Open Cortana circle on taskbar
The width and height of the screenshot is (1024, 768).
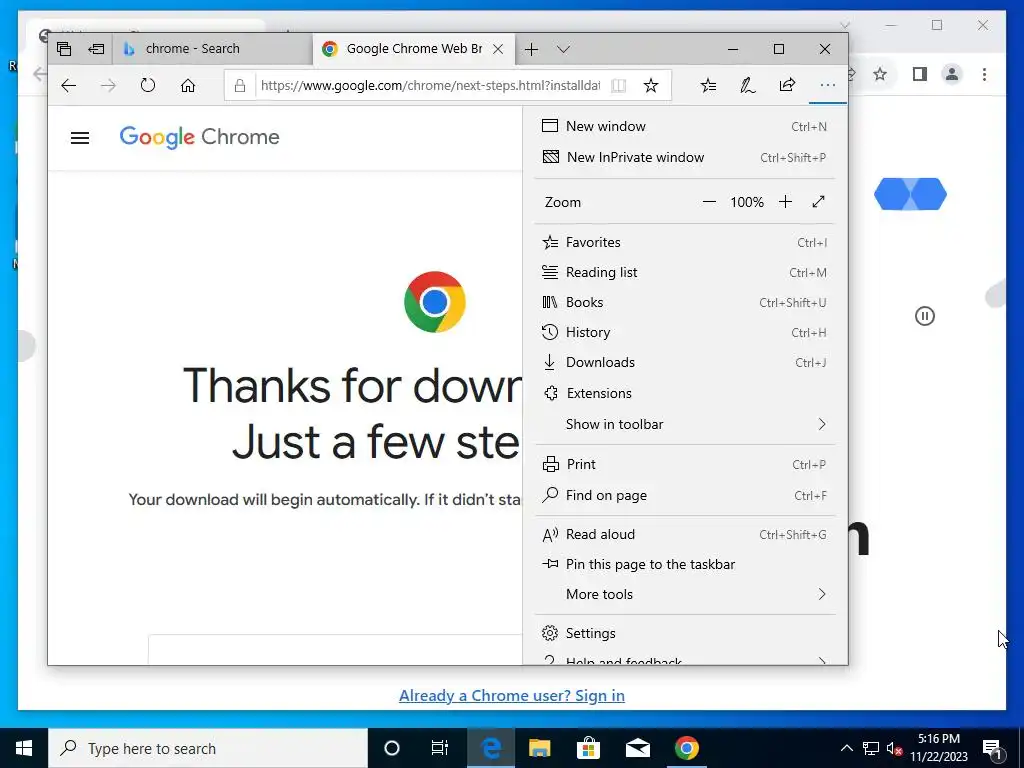coord(392,748)
